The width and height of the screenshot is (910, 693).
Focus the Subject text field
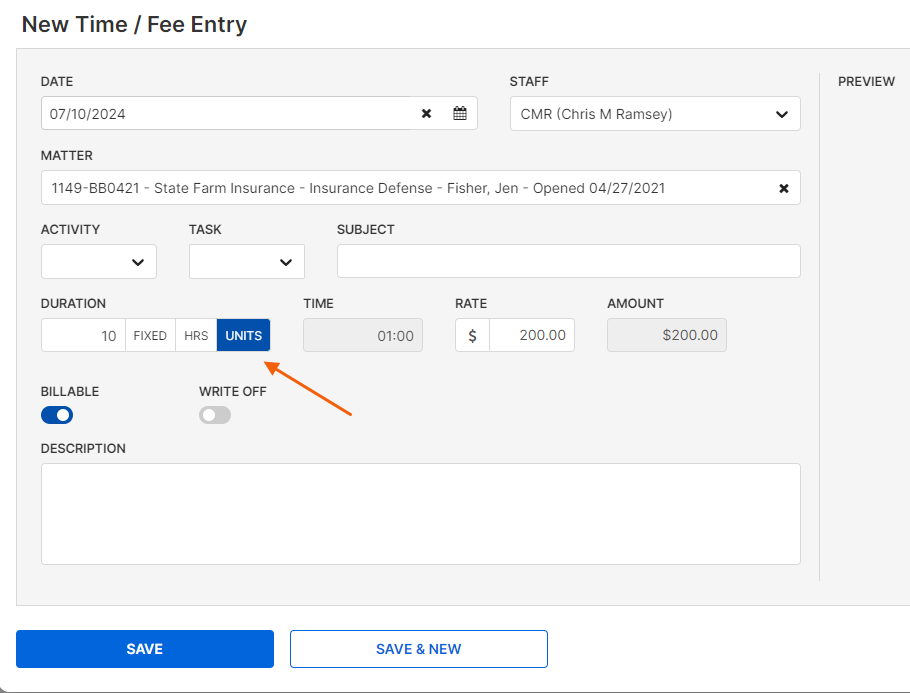(x=569, y=261)
